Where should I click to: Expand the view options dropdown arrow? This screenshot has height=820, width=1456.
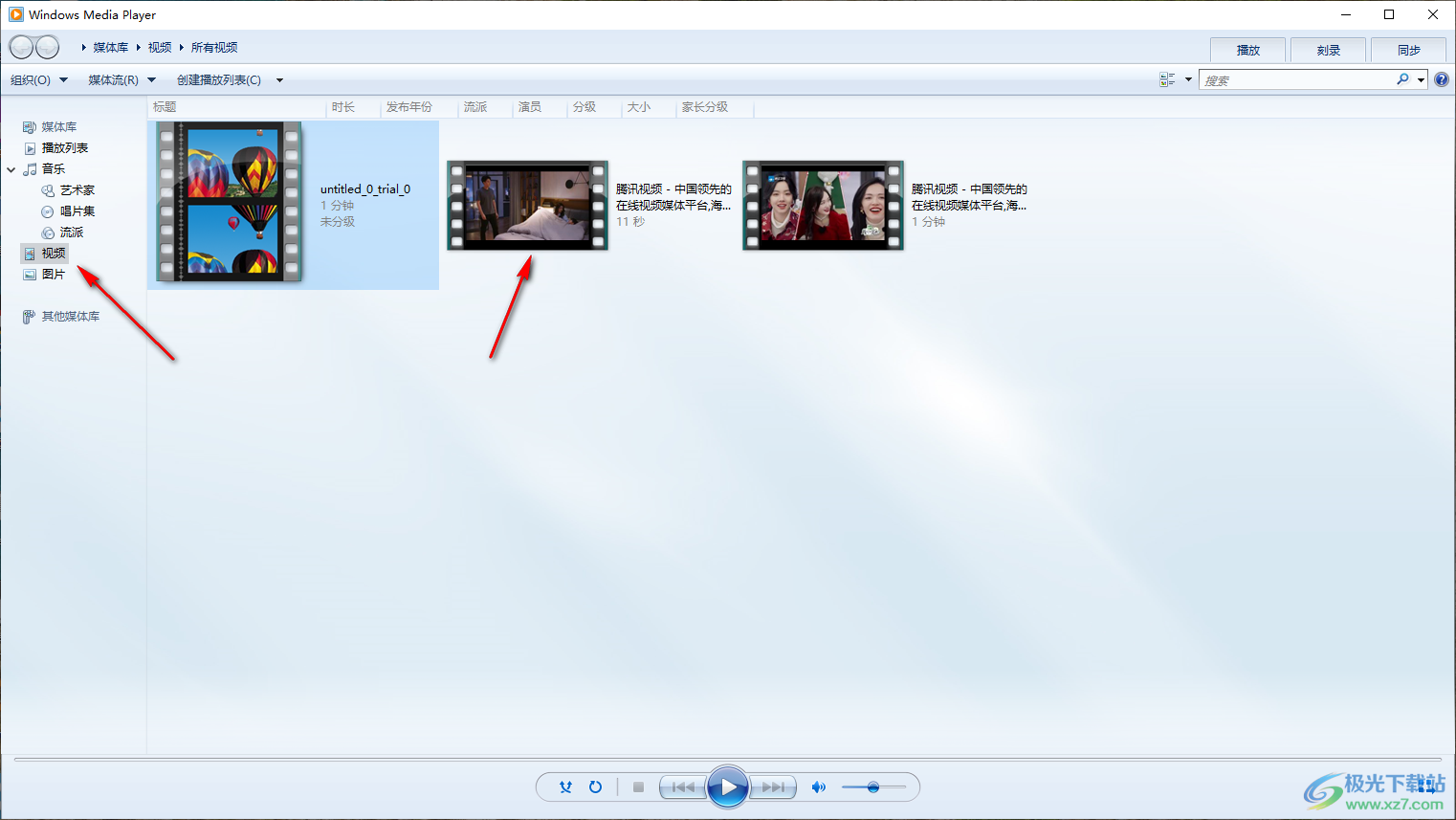pyautogui.click(x=1188, y=80)
